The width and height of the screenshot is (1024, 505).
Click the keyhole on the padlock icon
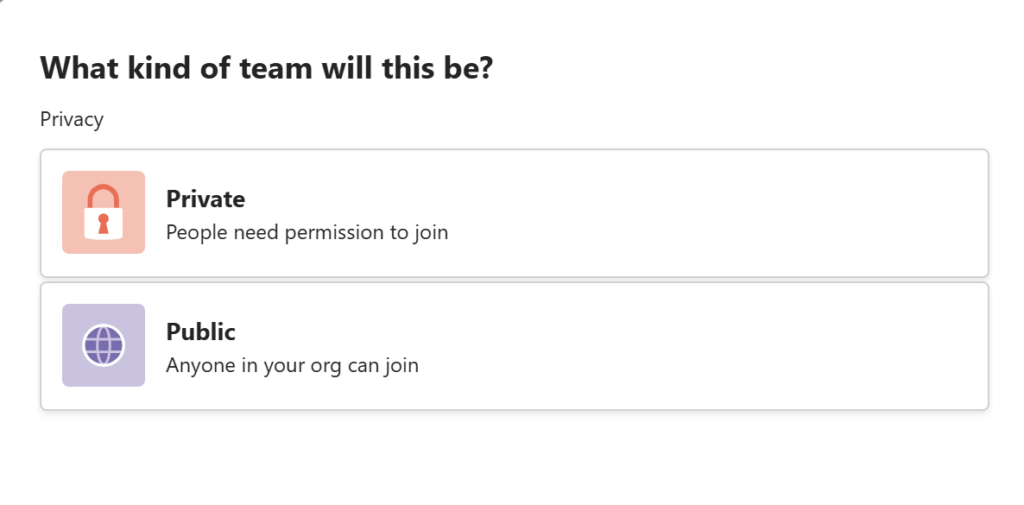tap(103, 223)
